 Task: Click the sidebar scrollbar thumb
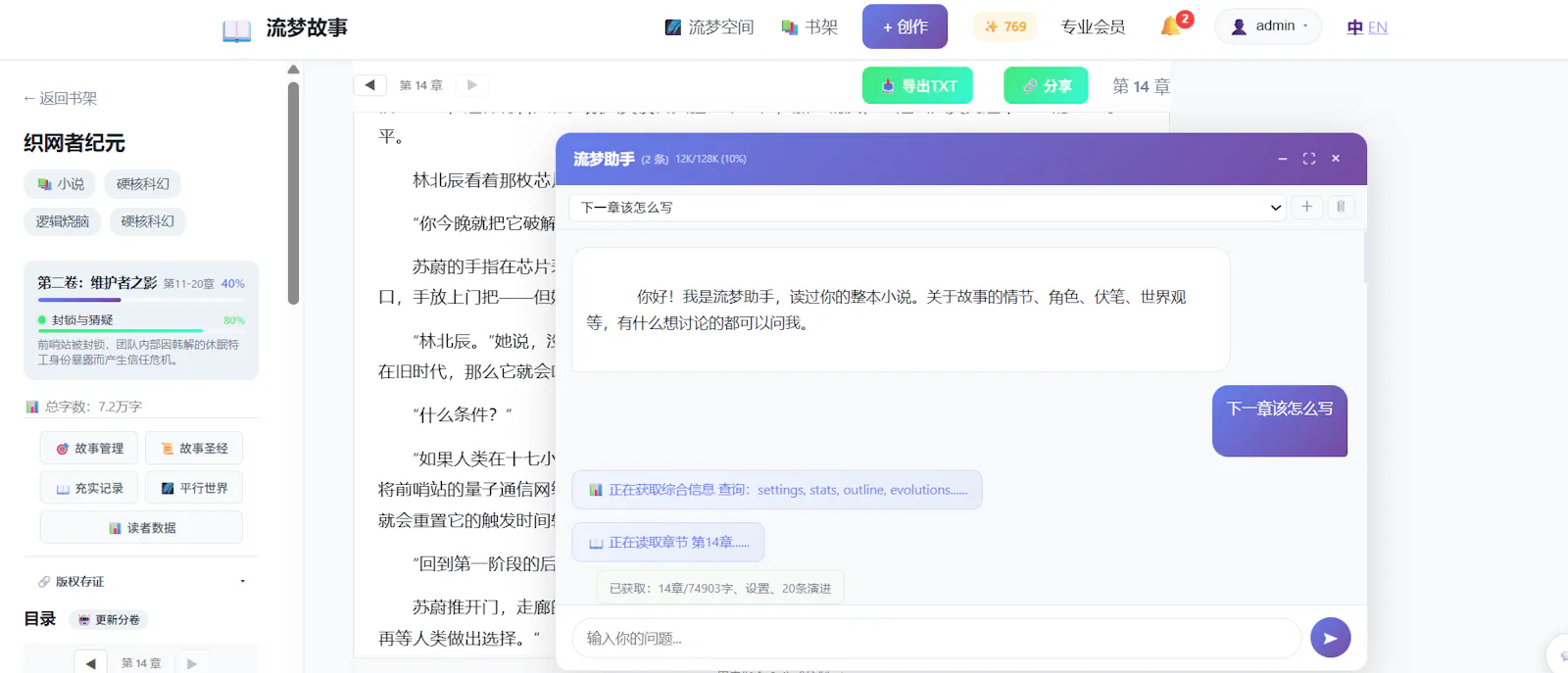(x=293, y=193)
